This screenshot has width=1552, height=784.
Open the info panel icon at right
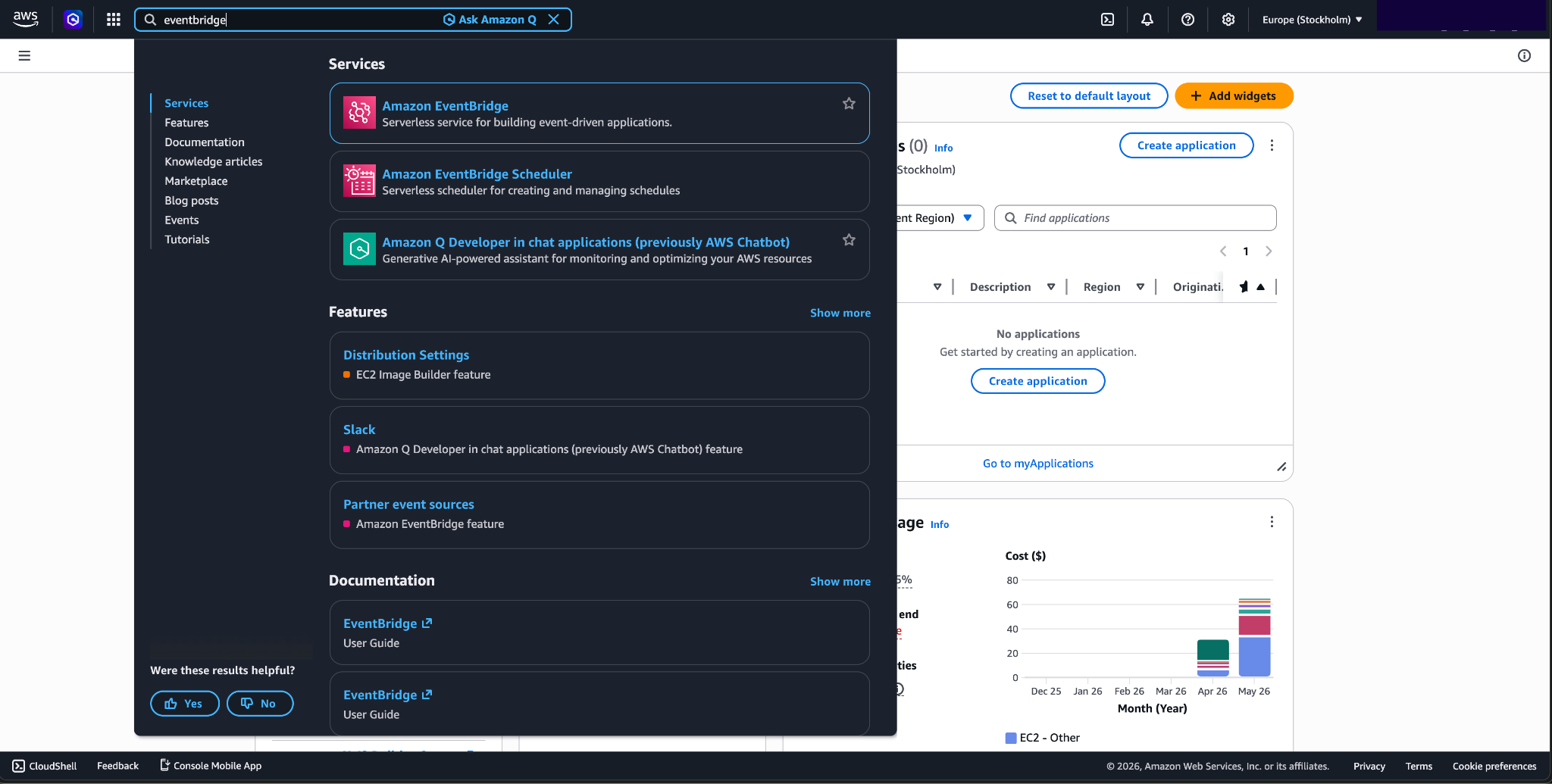pyautogui.click(x=1524, y=55)
